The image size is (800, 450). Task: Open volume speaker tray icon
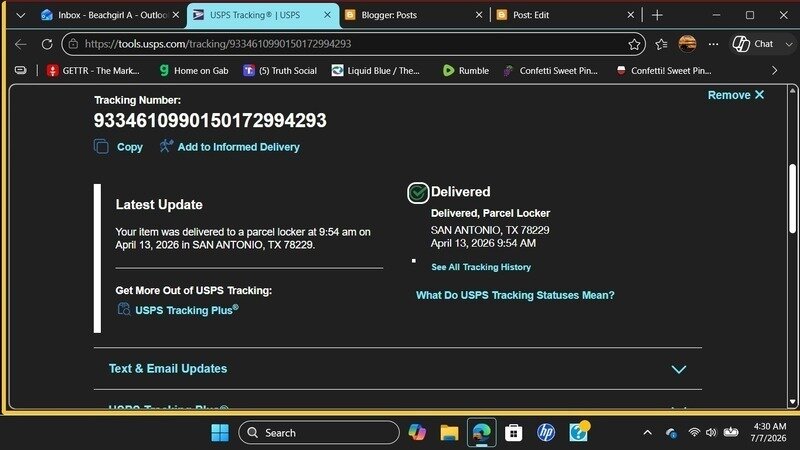711,433
